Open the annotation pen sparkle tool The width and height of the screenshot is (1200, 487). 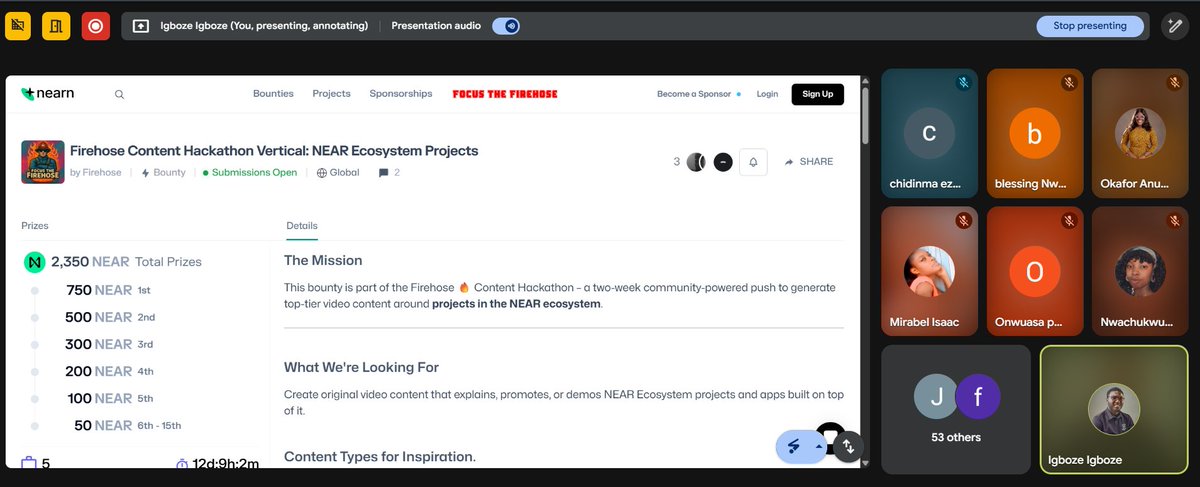(1175, 26)
